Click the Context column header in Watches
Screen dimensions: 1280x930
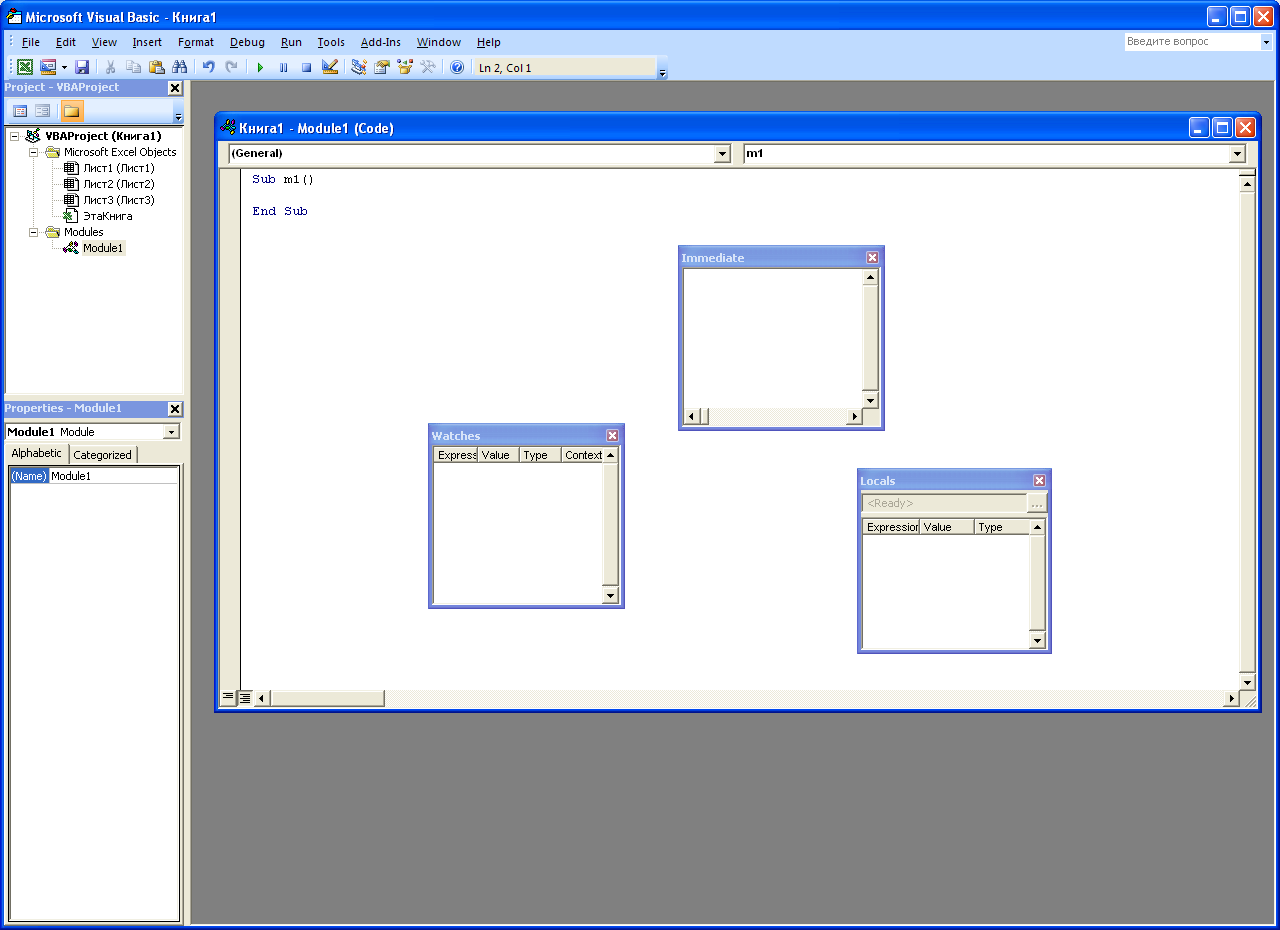583,455
